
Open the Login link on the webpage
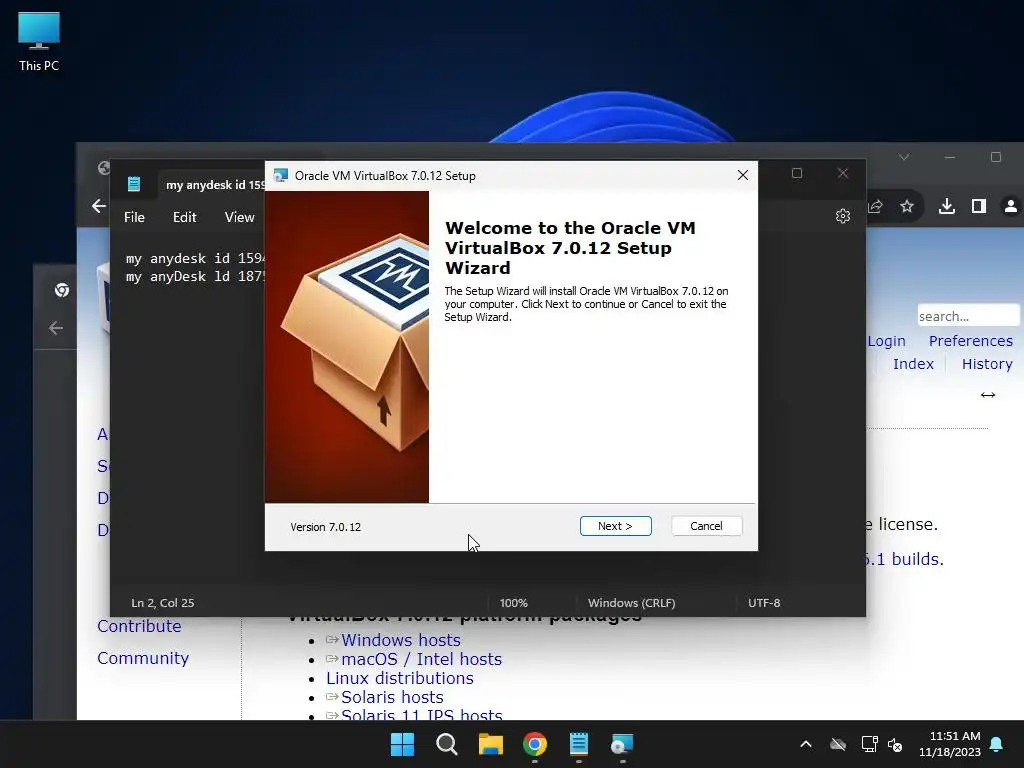click(x=886, y=341)
